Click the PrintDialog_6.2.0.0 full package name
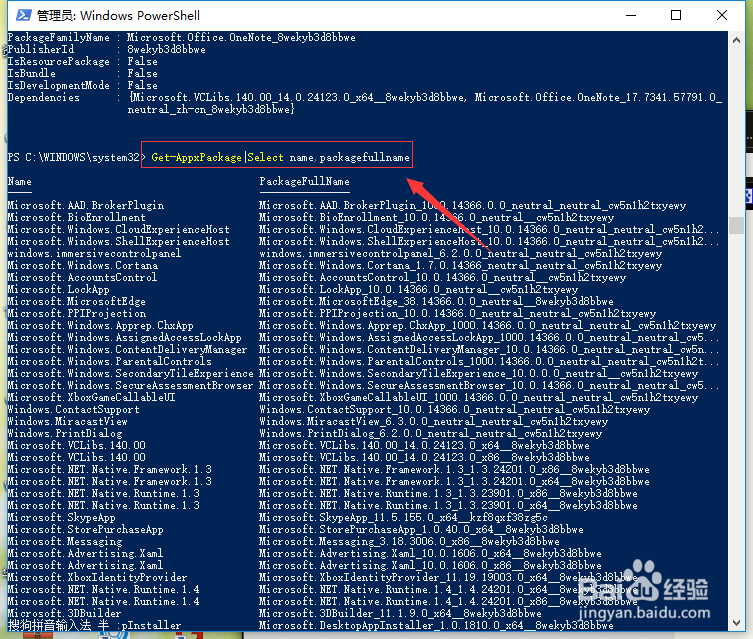This screenshot has height=639, width=753. point(431,434)
